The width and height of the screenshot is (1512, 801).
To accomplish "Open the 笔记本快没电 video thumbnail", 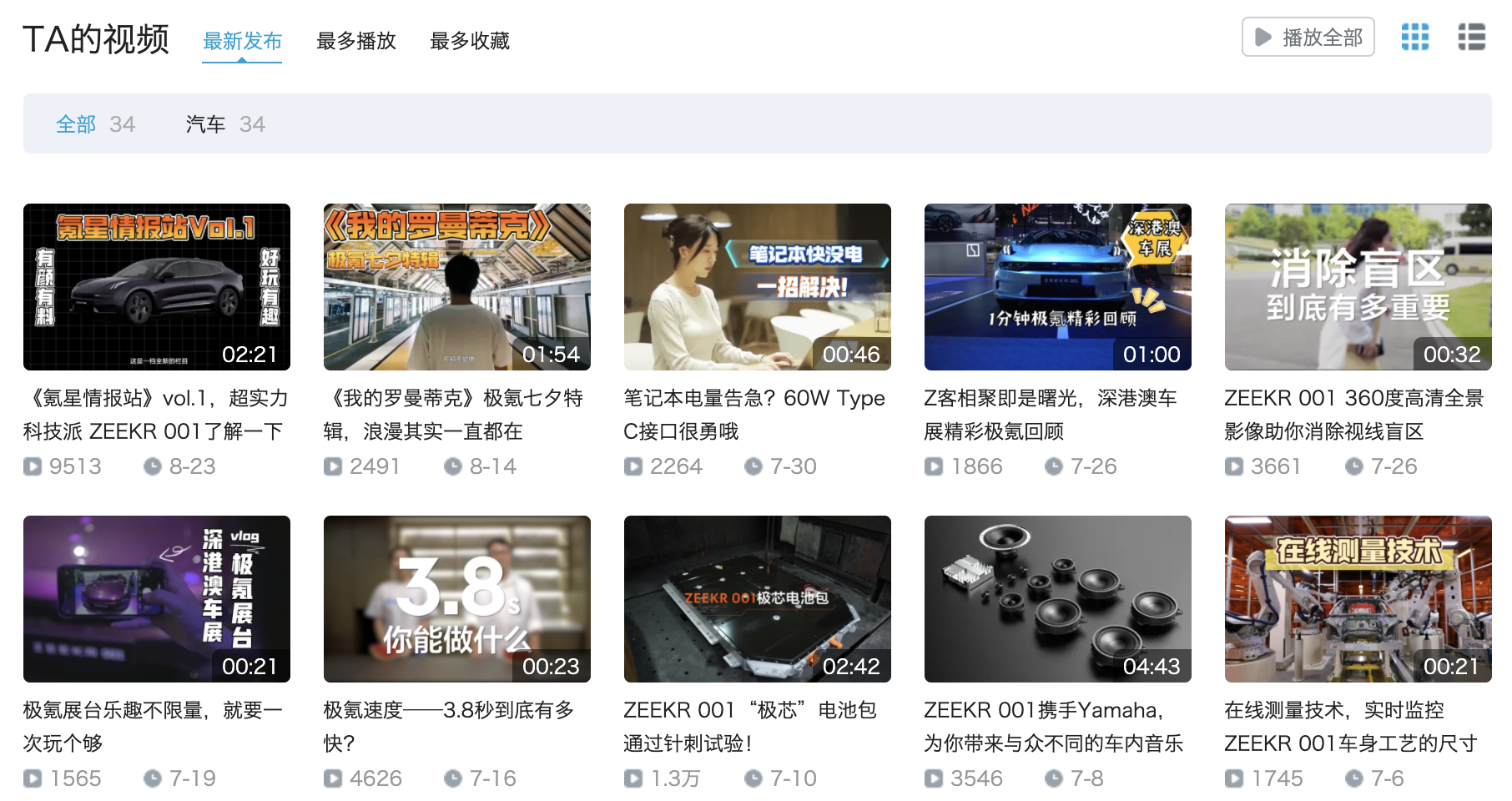I will 758,287.
